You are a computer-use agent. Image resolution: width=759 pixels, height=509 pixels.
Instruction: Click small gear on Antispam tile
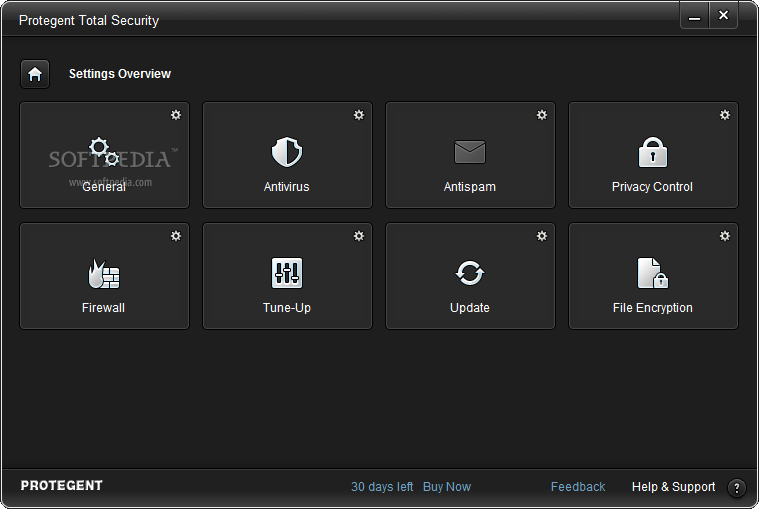click(x=542, y=115)
